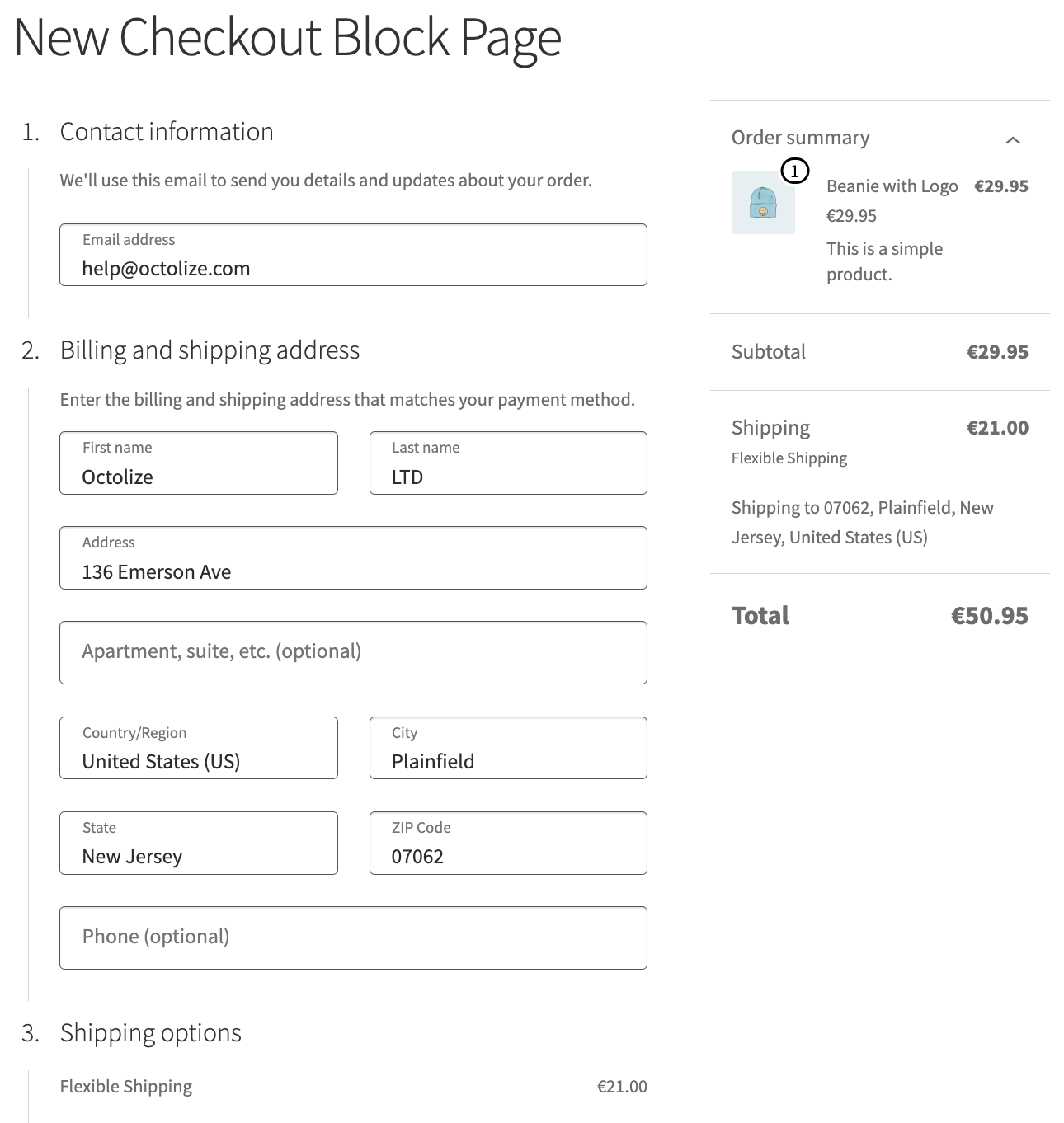The width and height of the screenshot is (1064, 1123).
Task: Click the item quantity badge on beanie
Action: pos(794,171)
